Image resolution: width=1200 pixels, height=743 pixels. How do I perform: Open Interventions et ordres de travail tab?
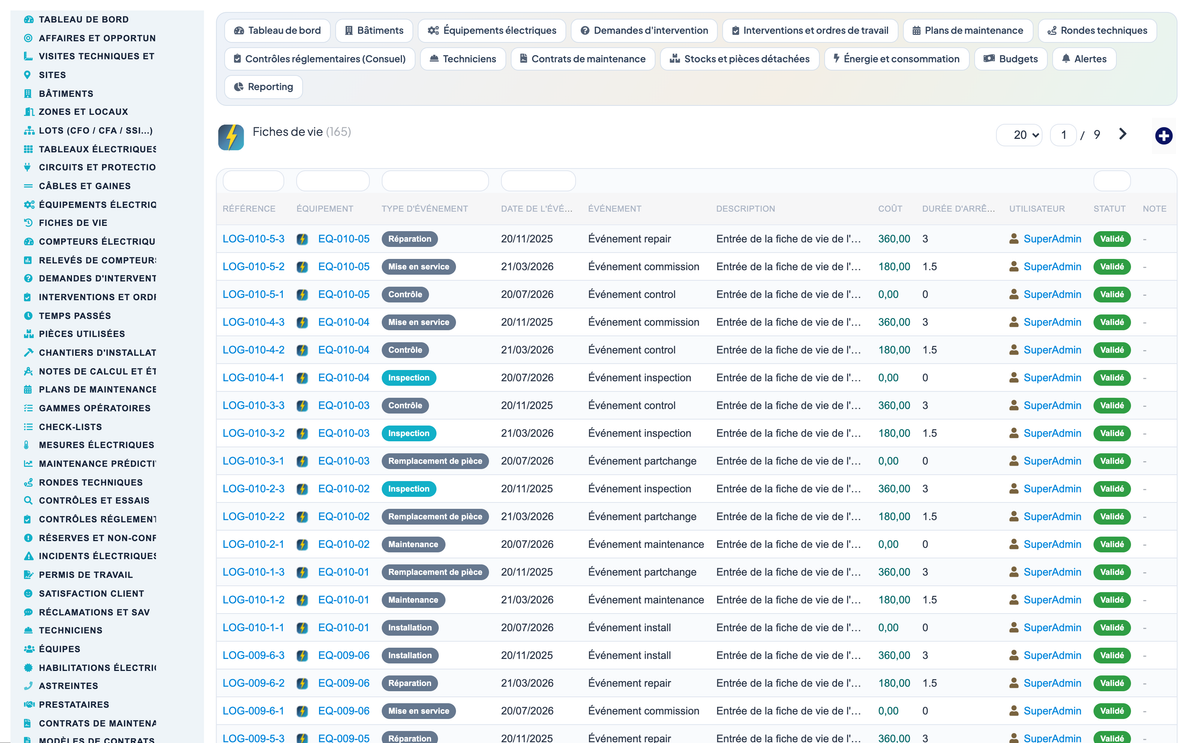(810, 31)
